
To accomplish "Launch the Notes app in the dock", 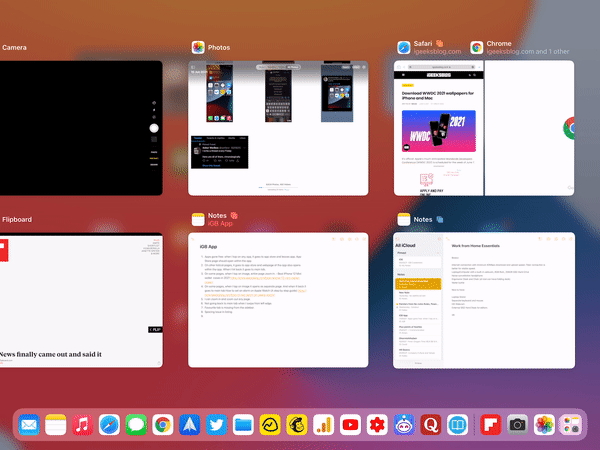I will [x=56, y=425].
